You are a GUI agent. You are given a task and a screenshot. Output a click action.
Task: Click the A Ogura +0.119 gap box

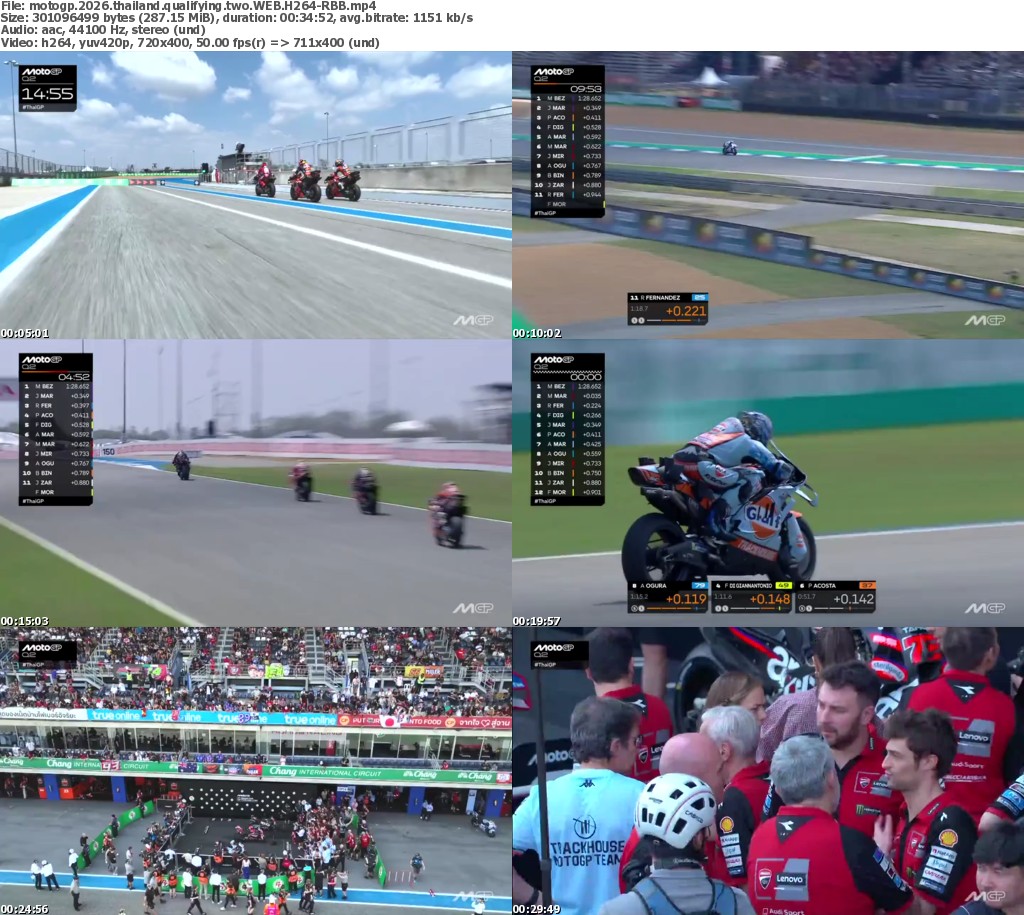668,597
